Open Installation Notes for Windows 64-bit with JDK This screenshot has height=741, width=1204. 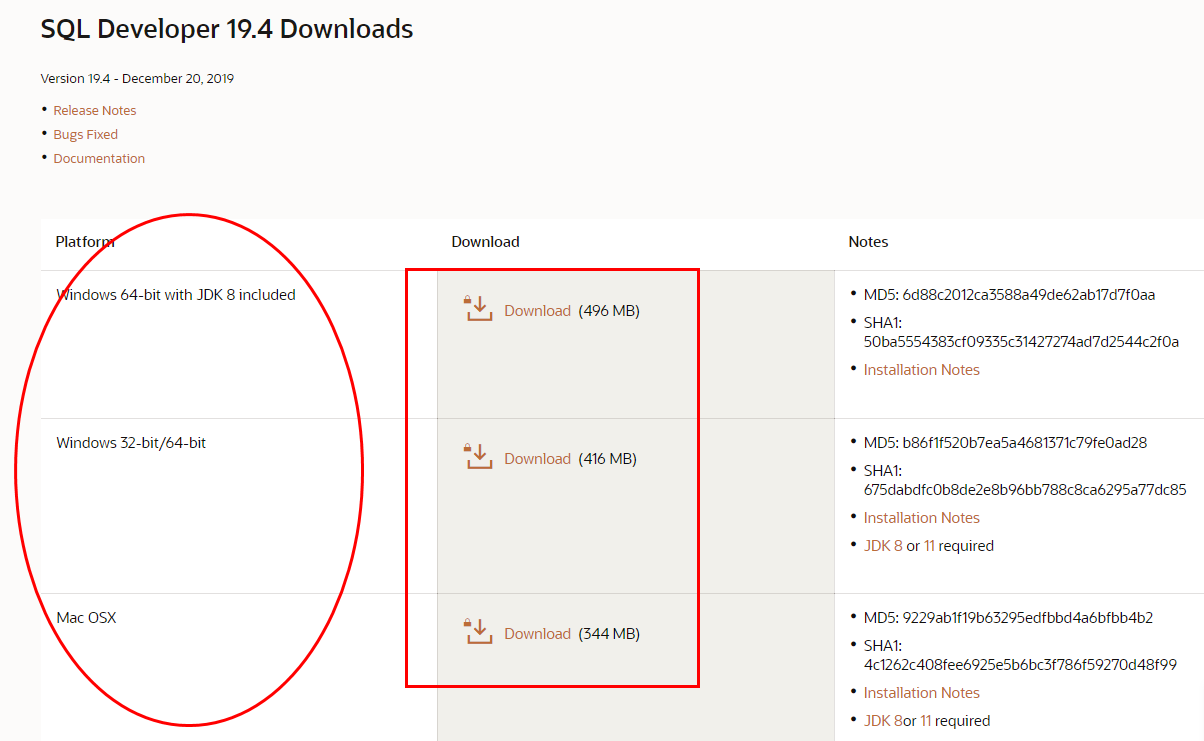922,370
